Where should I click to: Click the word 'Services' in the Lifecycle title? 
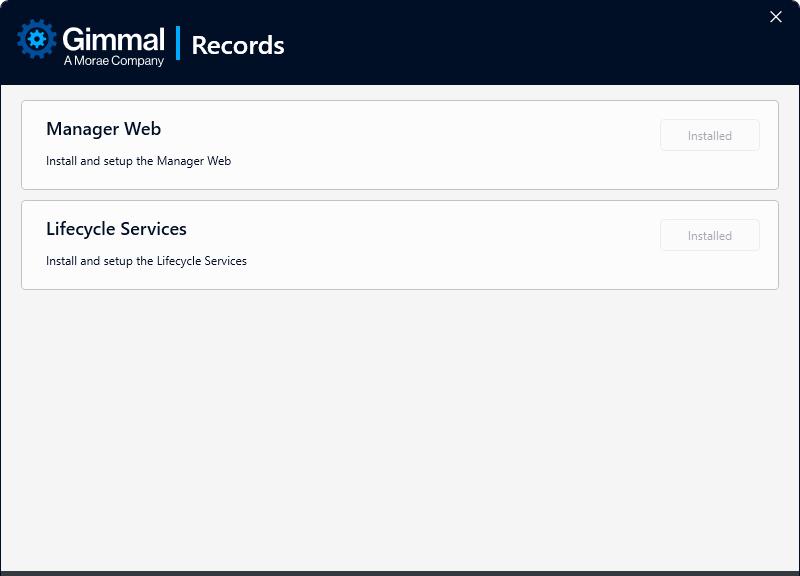(152, 229)
